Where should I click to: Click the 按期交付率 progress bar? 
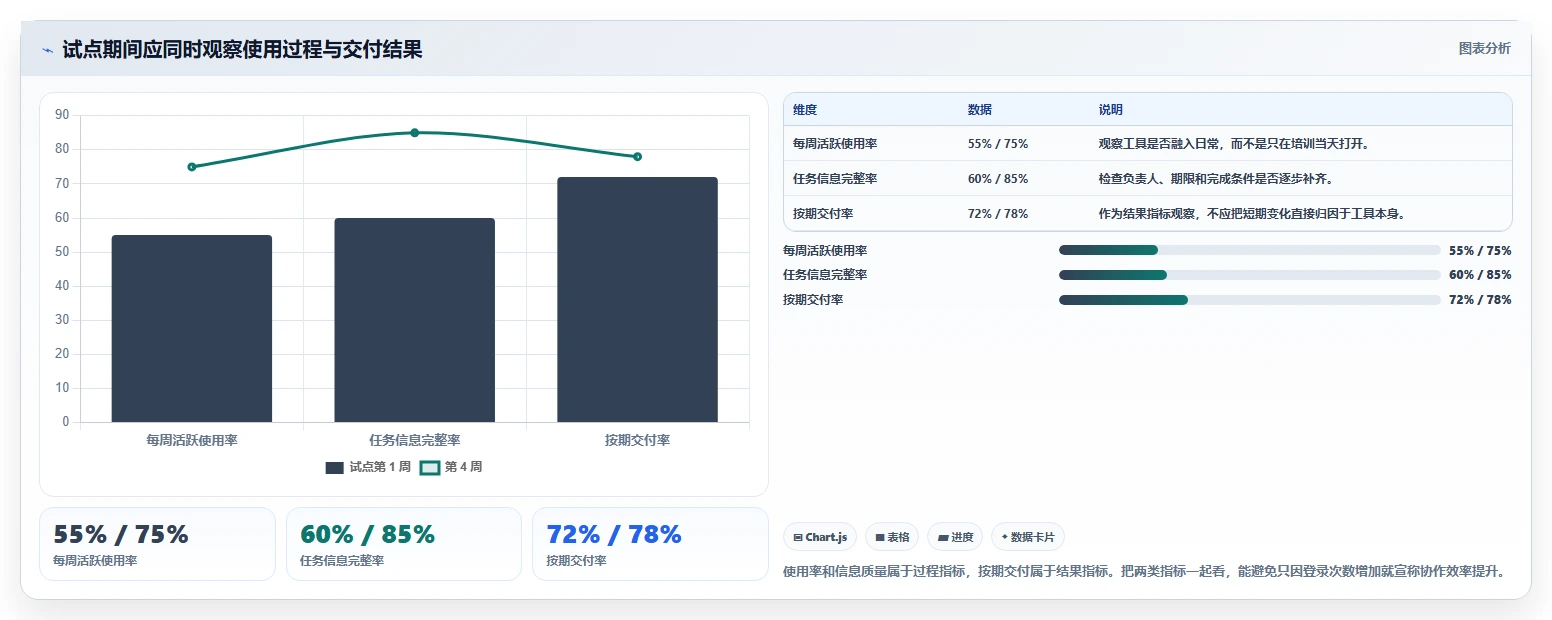[x=1250, y=300]
